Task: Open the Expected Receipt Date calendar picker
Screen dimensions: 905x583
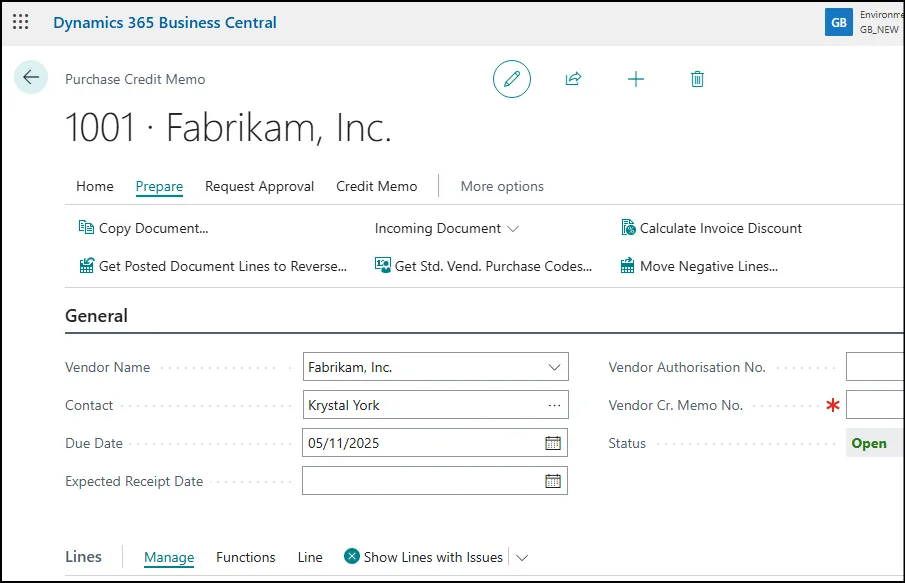Action: tap(553, 481)
